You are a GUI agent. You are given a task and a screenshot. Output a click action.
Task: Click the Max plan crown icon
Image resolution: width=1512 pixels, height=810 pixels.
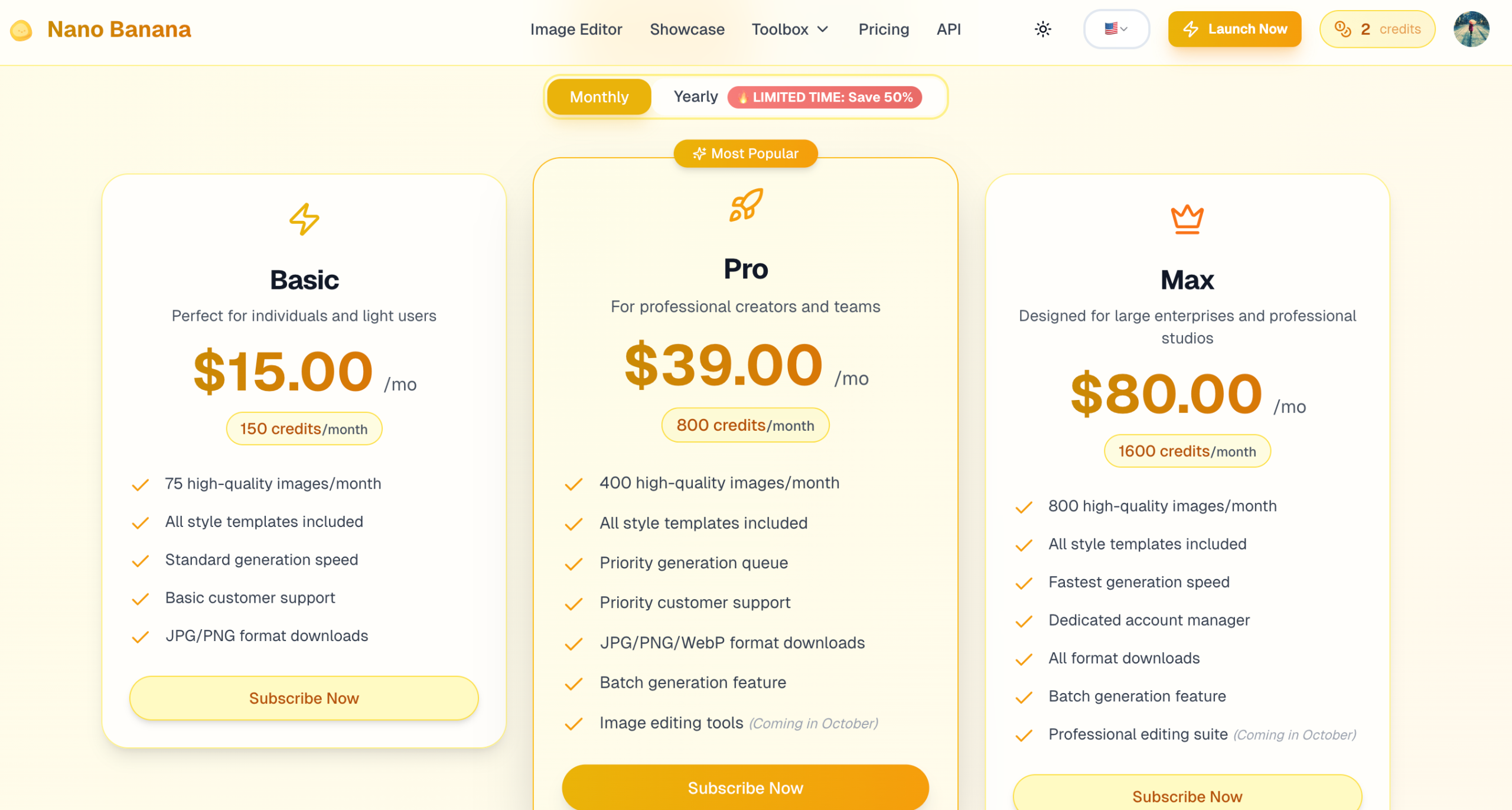1187,219
